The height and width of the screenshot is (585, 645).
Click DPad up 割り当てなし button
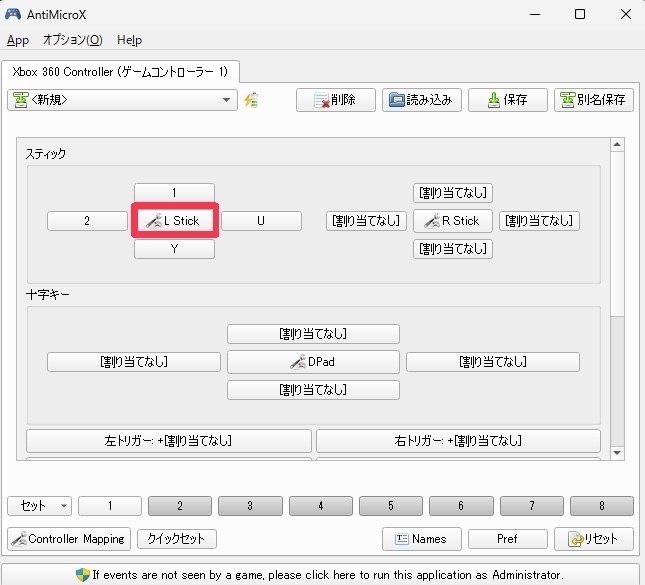click(x=313, y=334)
